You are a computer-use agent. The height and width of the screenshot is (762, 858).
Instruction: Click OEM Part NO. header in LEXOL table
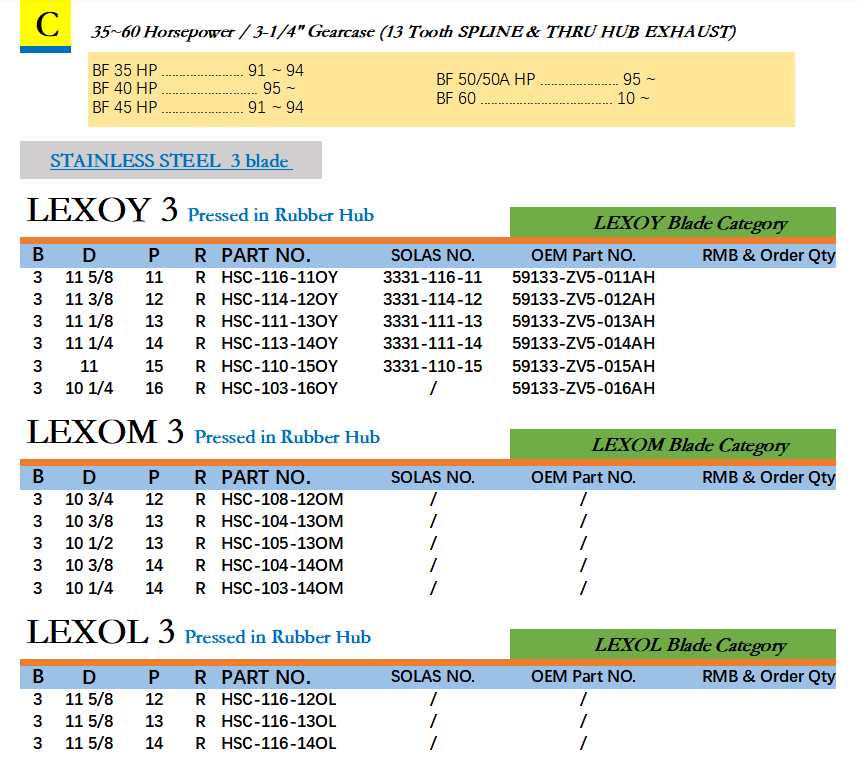pos(583,677)
